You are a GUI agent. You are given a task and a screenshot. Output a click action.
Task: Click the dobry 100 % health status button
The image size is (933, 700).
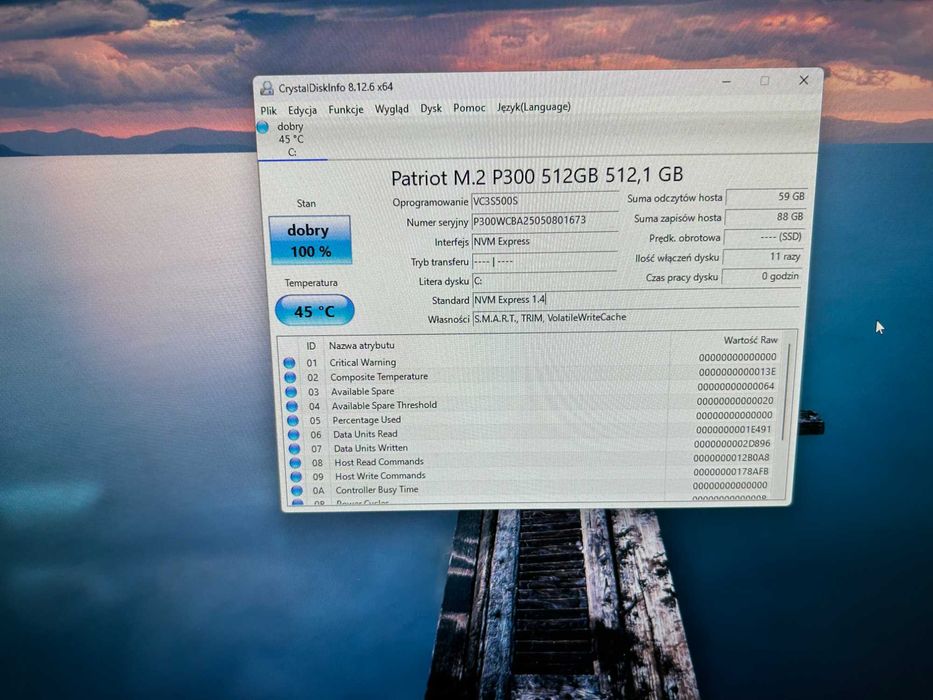pyautogui.click(x=309, y=240)
